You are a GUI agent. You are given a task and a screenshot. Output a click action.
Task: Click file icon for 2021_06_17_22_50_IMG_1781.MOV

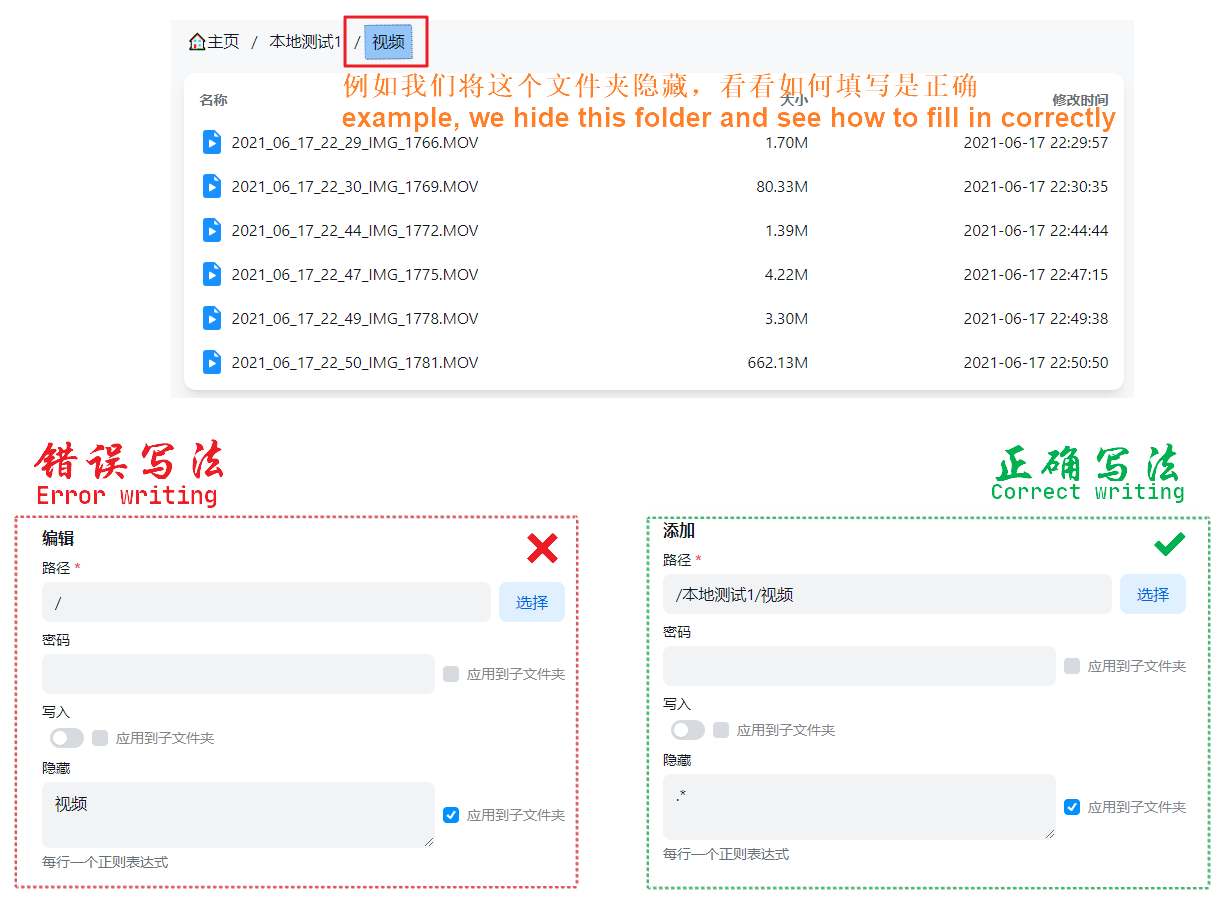[212, 362]
